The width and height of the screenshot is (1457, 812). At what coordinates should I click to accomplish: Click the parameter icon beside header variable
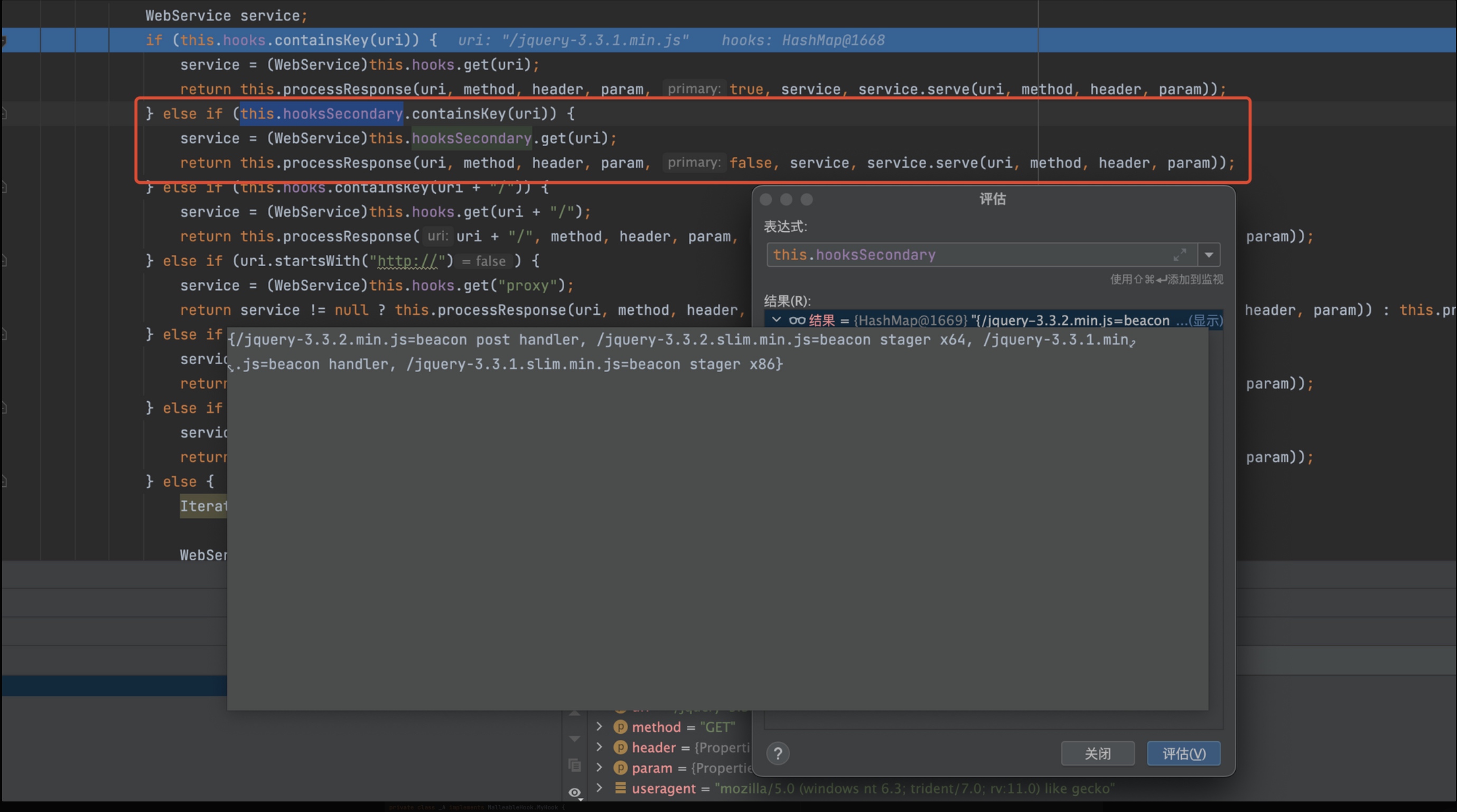[621, 747]
